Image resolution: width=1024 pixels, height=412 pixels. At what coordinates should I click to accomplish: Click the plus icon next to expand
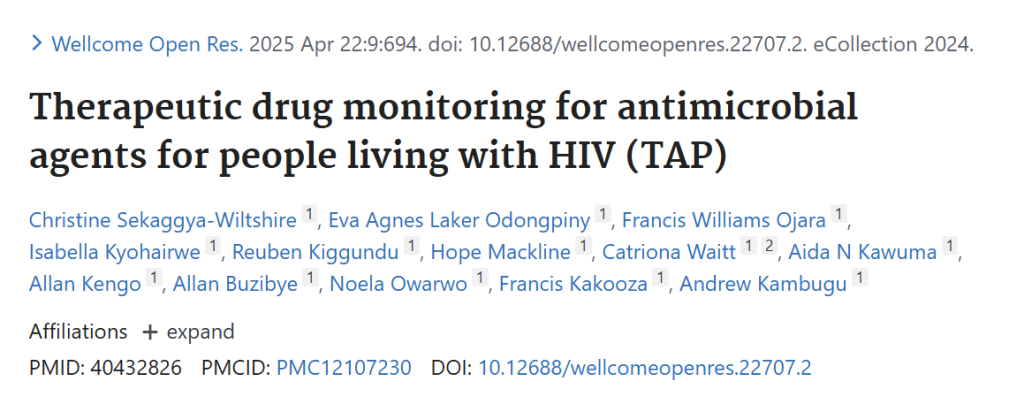(150, 332)
